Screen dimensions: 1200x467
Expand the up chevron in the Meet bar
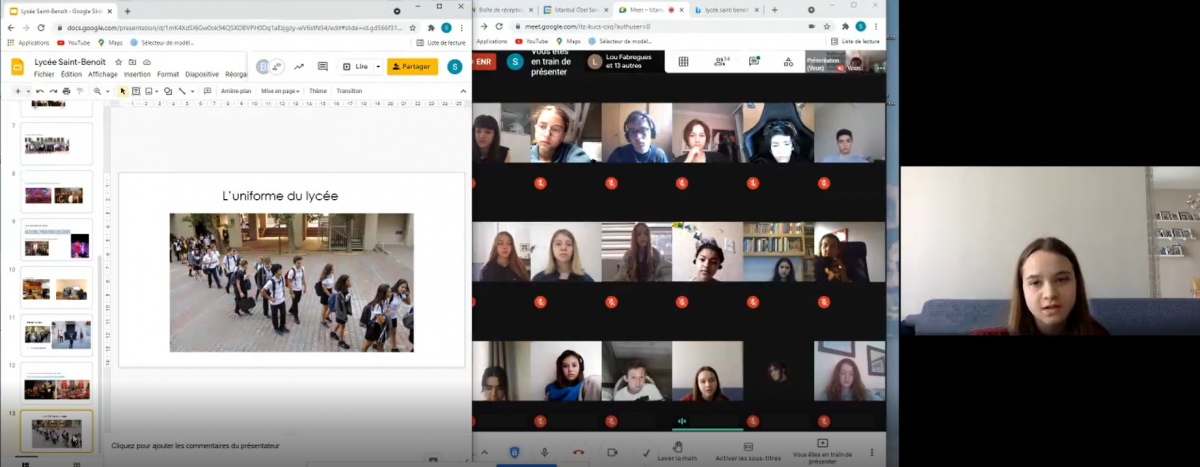pyautogui.click(x=485, y=452)
